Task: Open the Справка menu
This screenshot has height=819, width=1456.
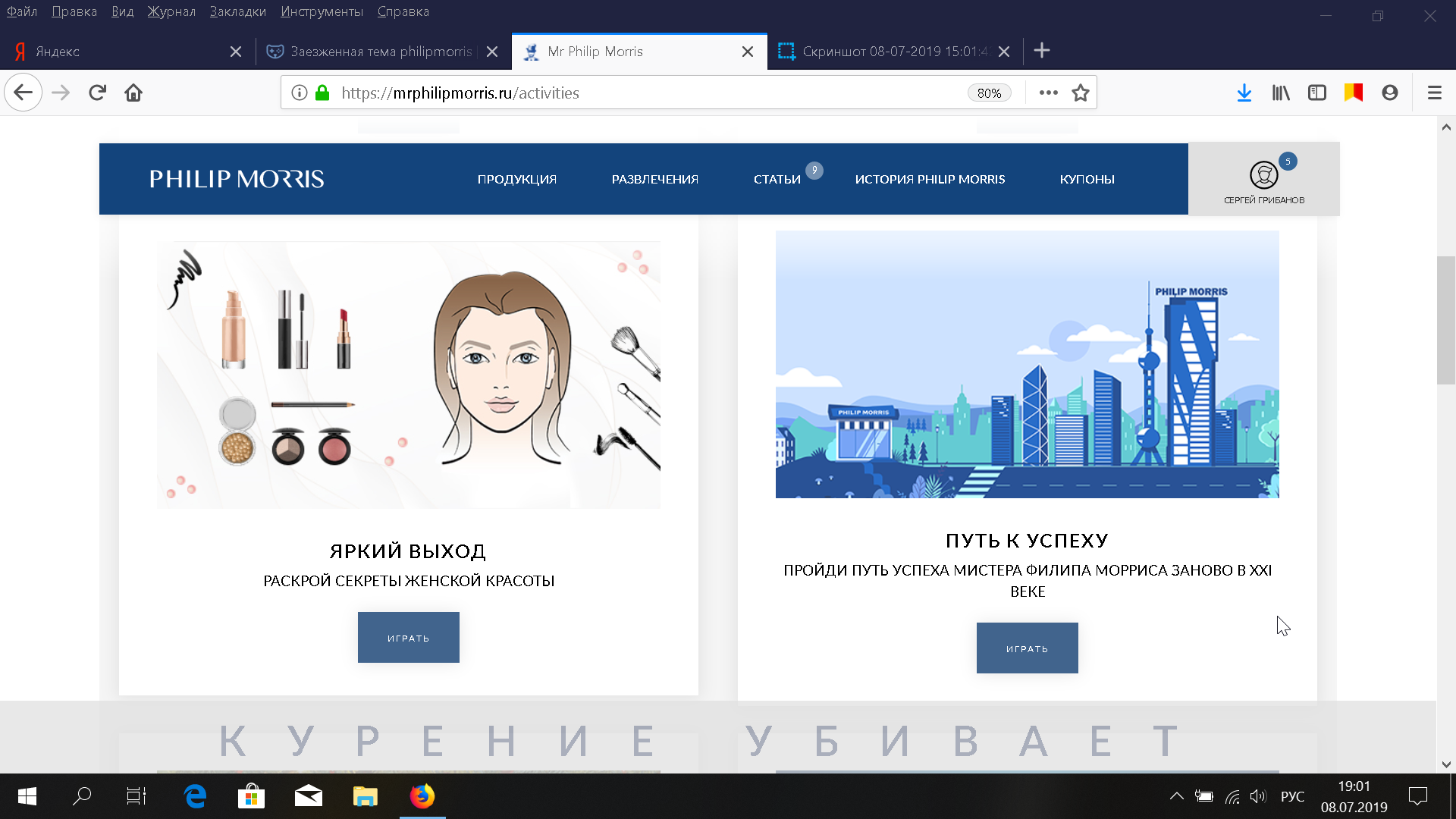Action: coord(403,11)
